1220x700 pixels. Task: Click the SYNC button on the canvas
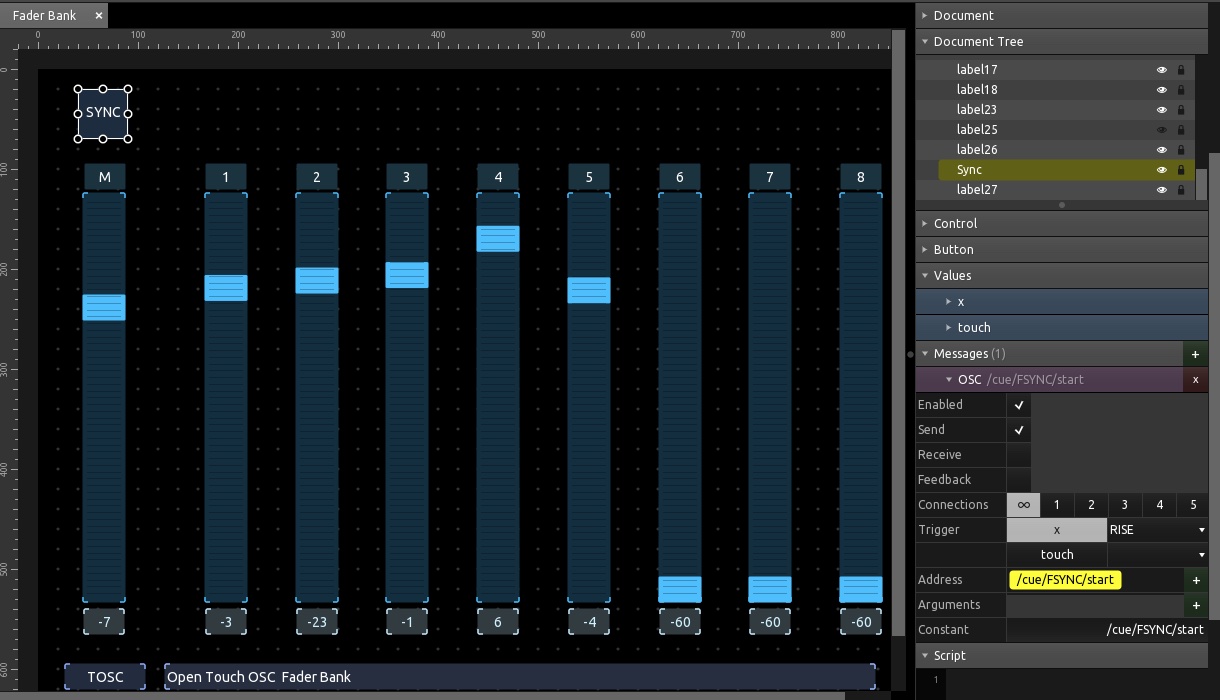point(103,113)
